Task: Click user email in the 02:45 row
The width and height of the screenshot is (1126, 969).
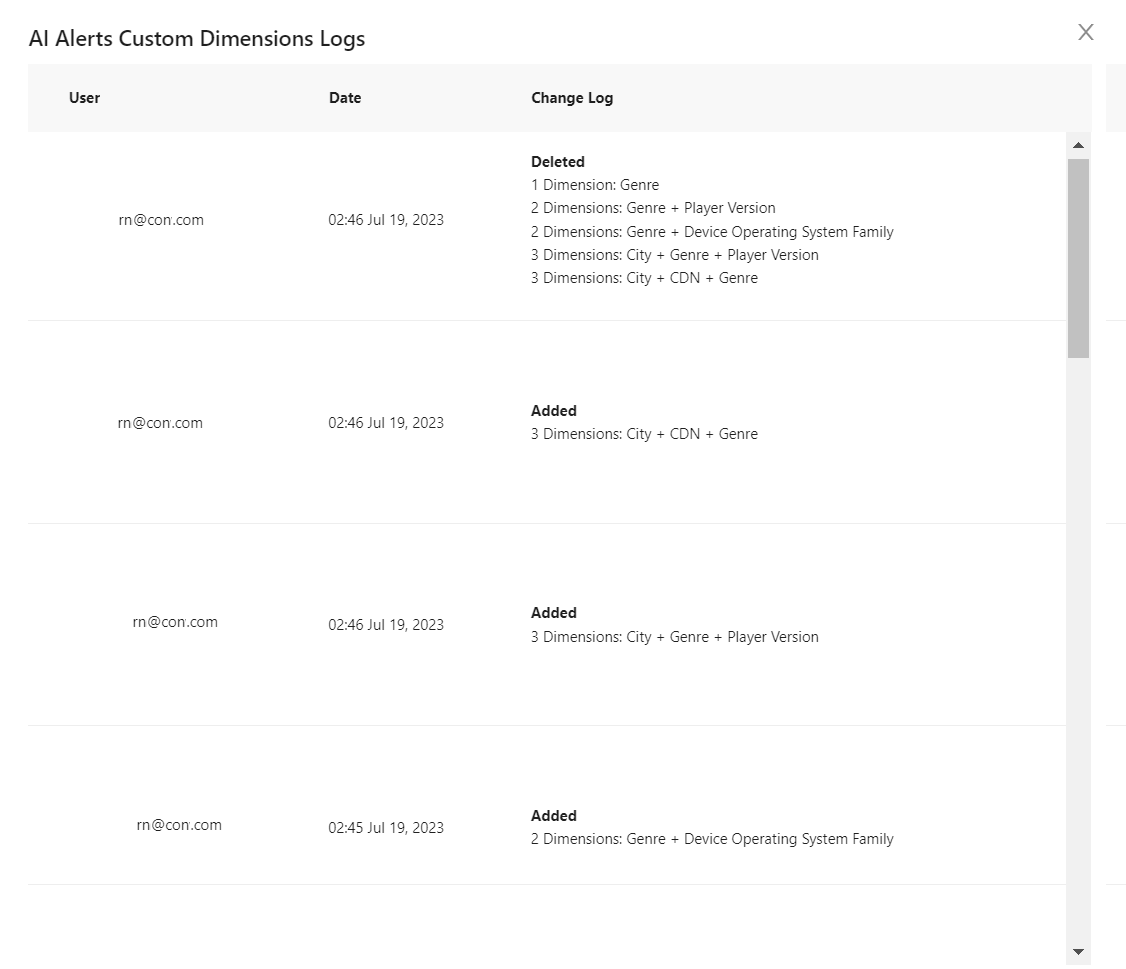Action: click(179, 825)
